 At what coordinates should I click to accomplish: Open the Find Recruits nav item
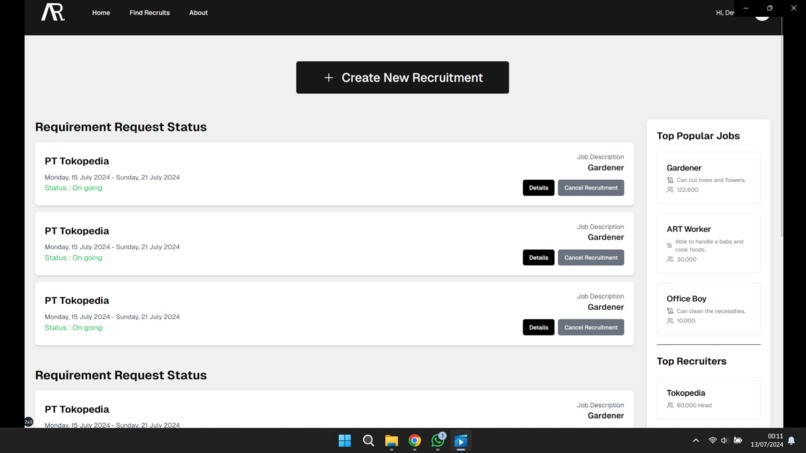click(150, 12)
